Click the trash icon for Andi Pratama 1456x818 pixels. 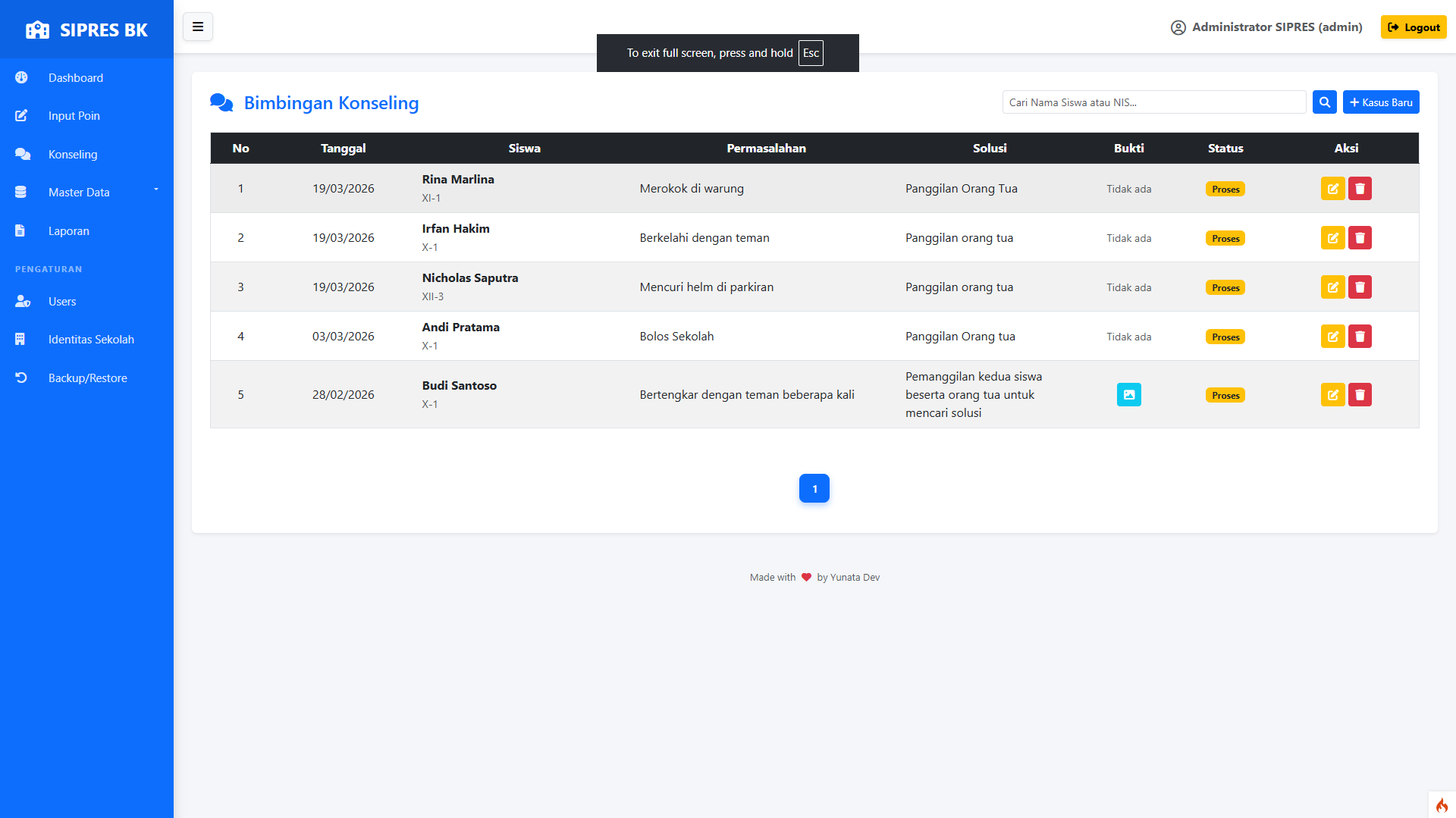(x=1360, y=337)
